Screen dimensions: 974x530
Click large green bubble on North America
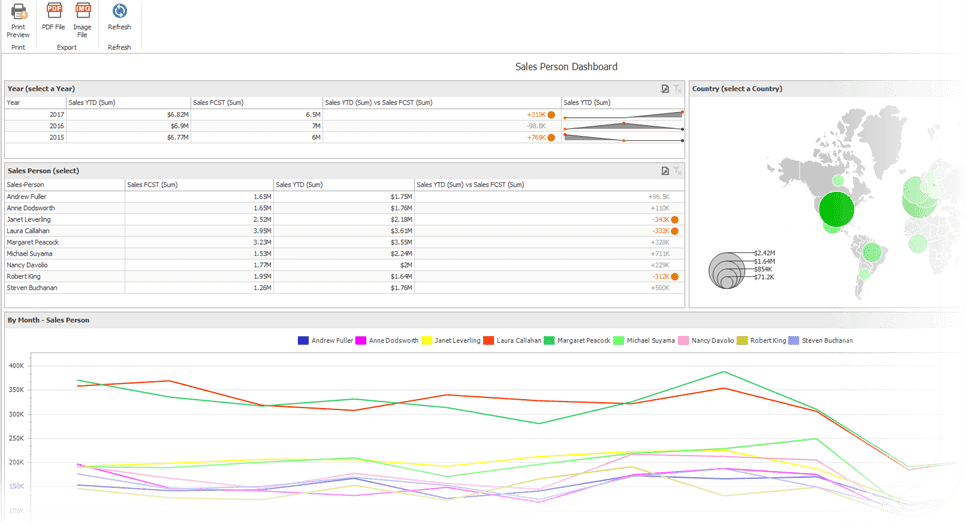click(836, 209)
